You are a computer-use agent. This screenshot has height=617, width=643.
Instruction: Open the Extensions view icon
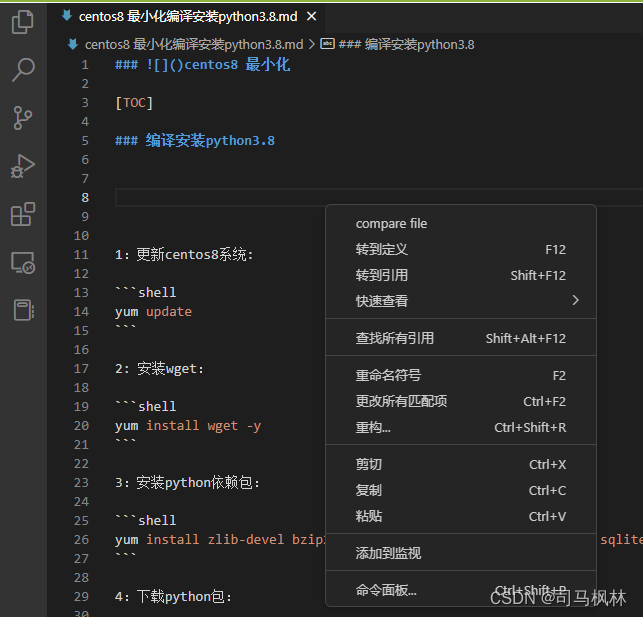pyautogui.click(x=23, y=214)
